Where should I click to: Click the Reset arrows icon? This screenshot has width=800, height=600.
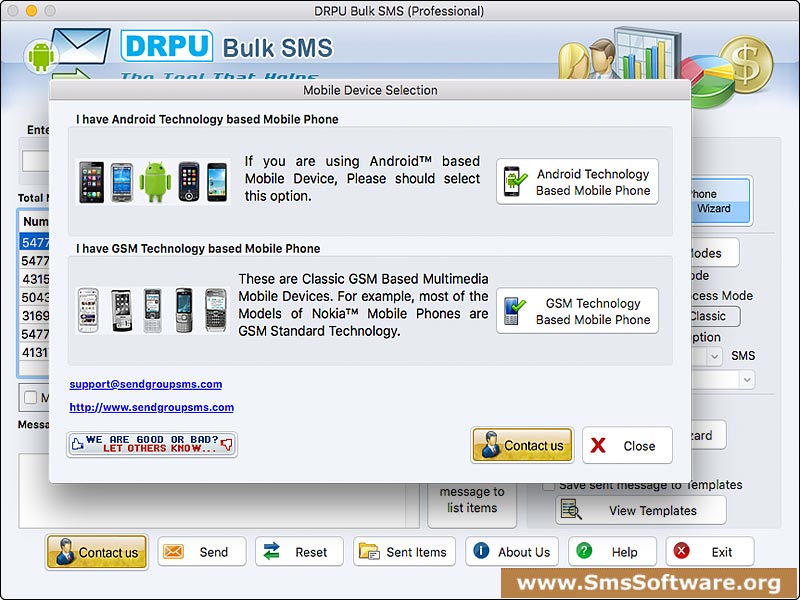pos(274,551)
